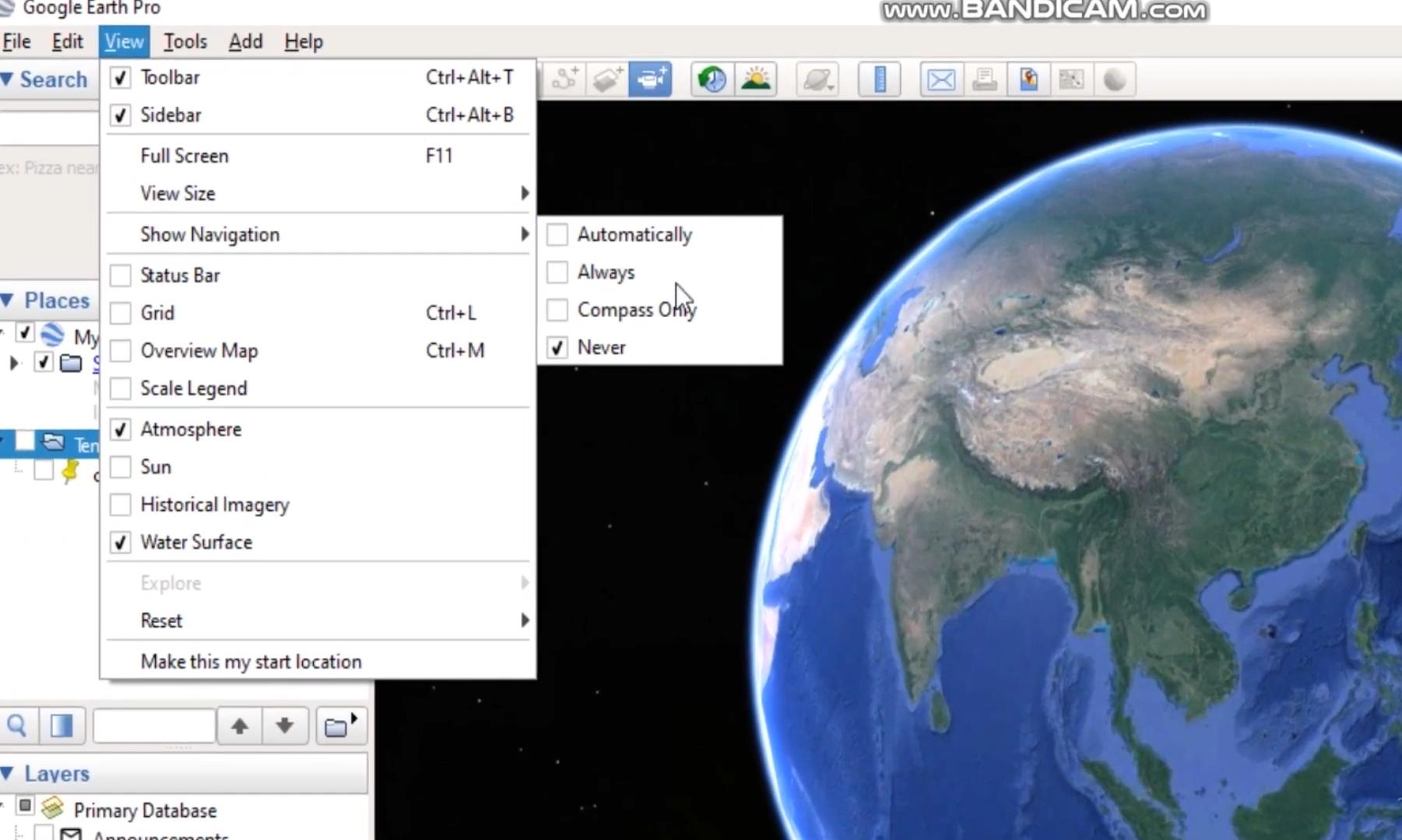Click the Record a Tour camera icon

(x=650, y=79)
